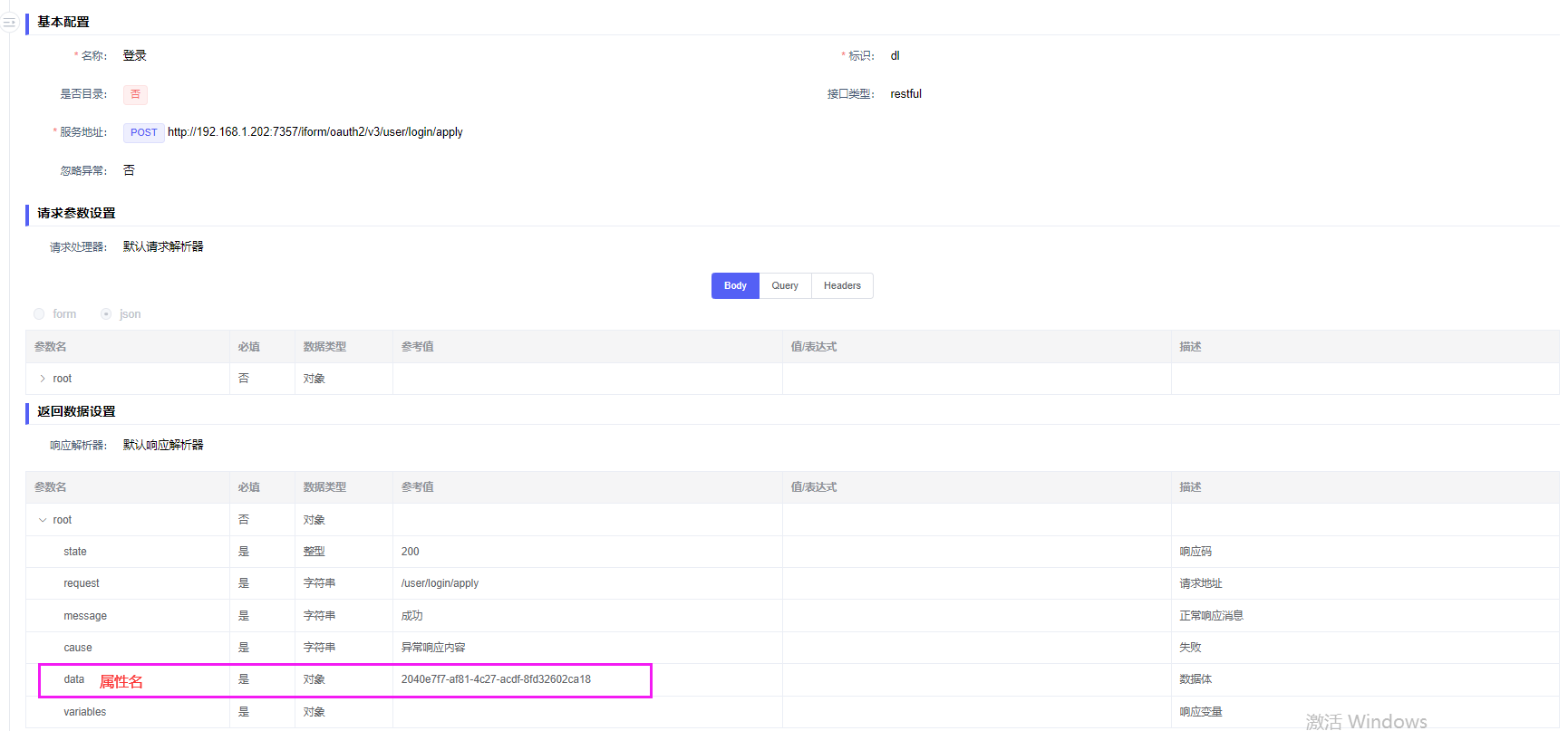Click the POST method tag
This screenshot has height=731, width=1568.
click(x=143, y=133)
